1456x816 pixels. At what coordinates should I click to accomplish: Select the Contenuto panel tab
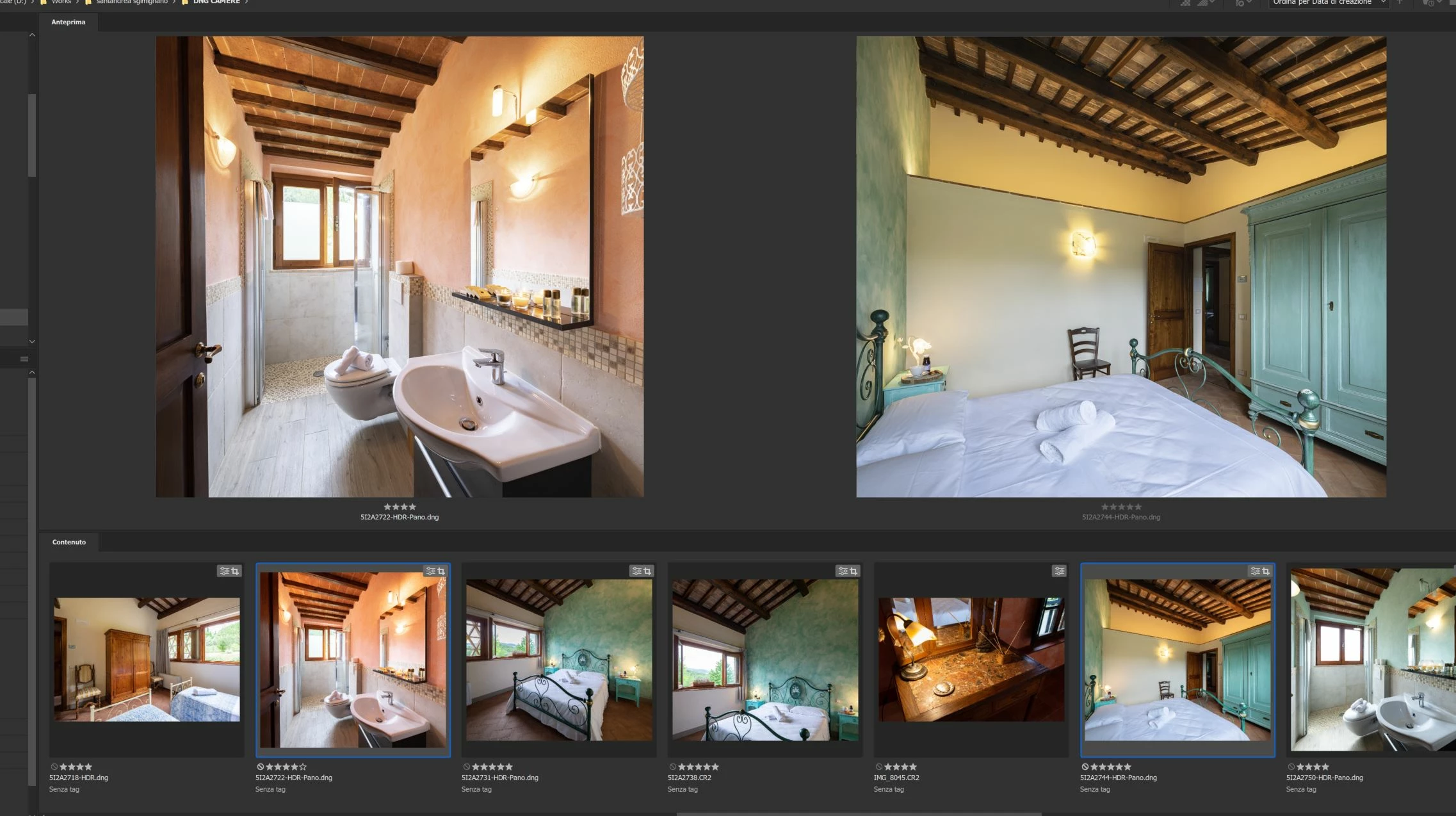[x=69, y=542]
